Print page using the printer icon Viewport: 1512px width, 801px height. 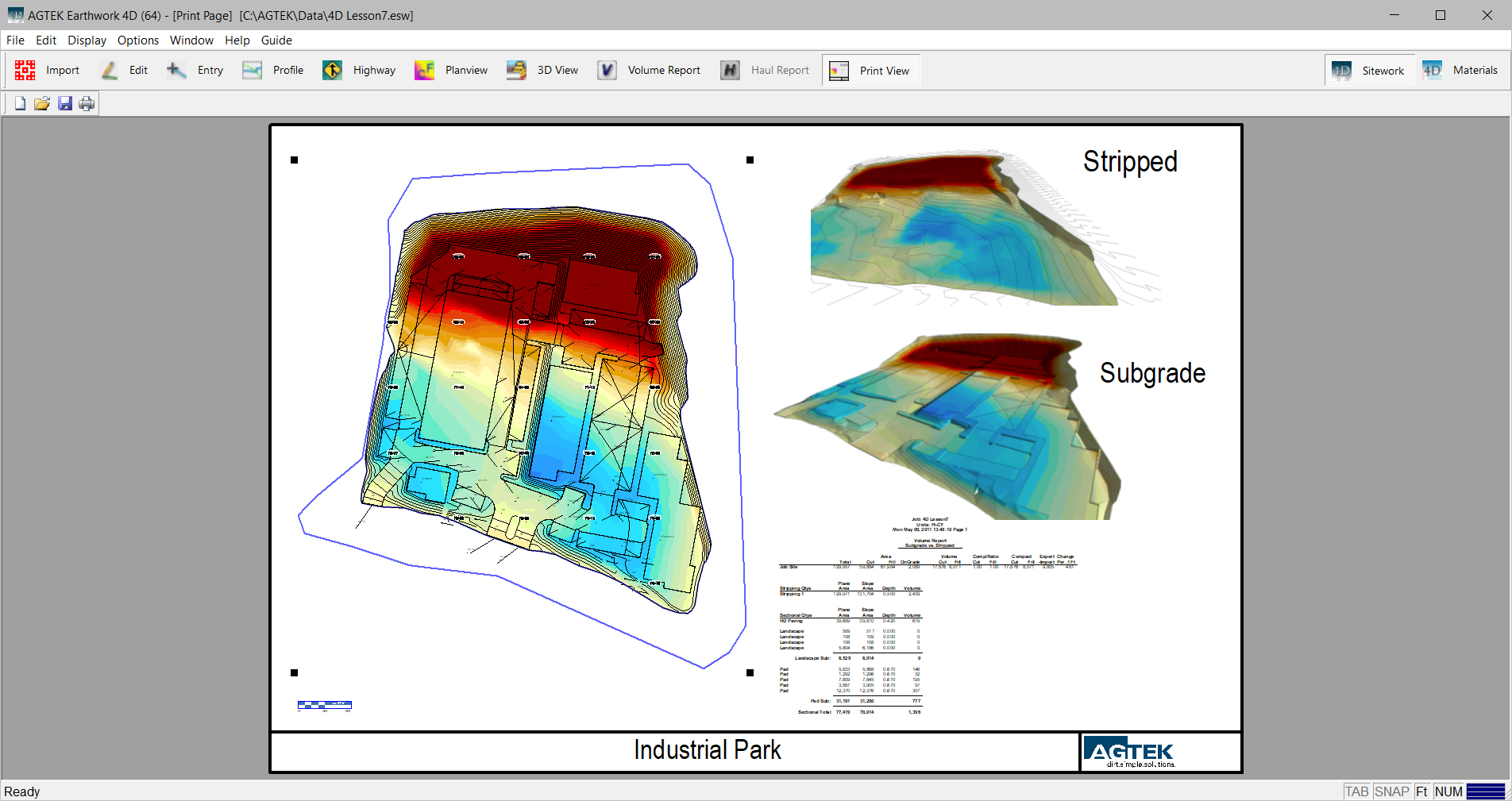pos(87,103)
